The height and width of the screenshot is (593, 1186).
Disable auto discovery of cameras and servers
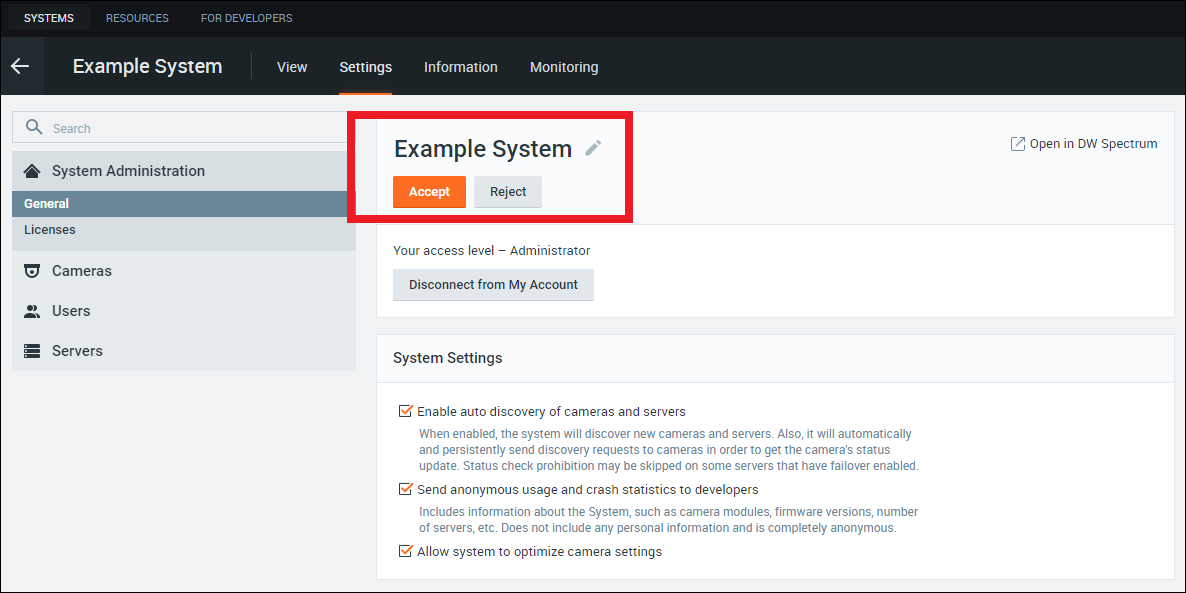point(405,411)
